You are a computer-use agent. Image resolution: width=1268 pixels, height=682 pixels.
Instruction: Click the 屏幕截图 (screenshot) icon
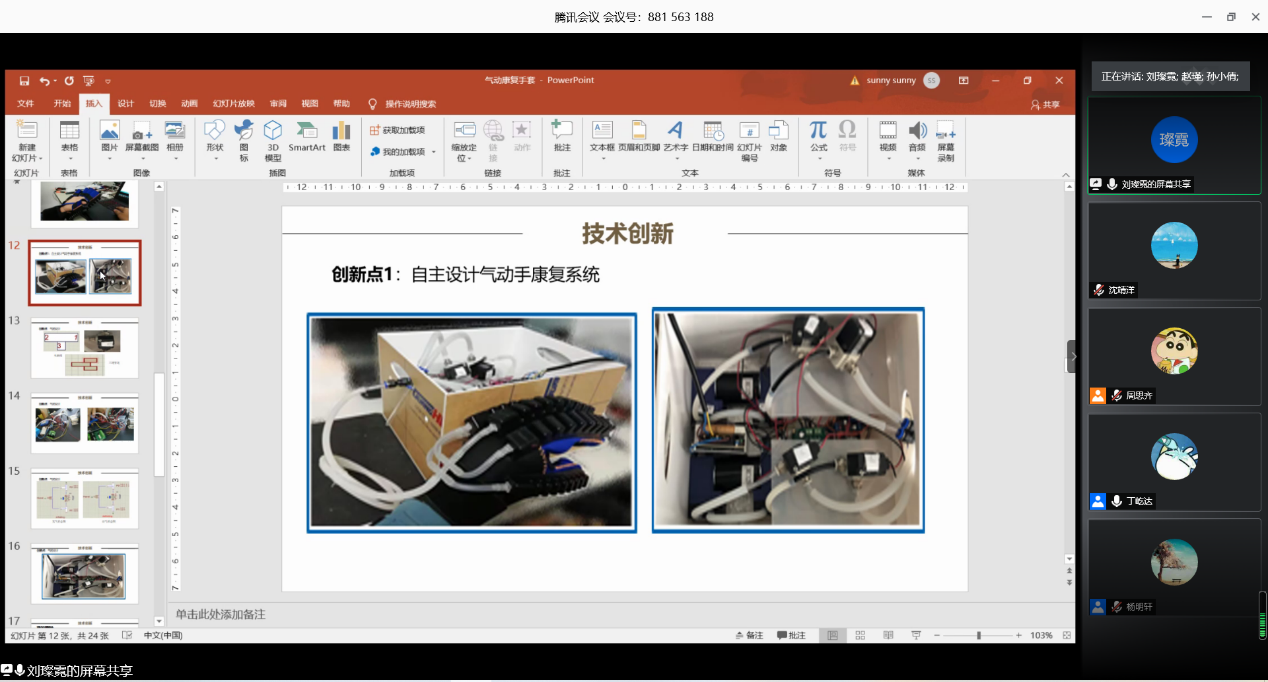[x=142, y=136]
